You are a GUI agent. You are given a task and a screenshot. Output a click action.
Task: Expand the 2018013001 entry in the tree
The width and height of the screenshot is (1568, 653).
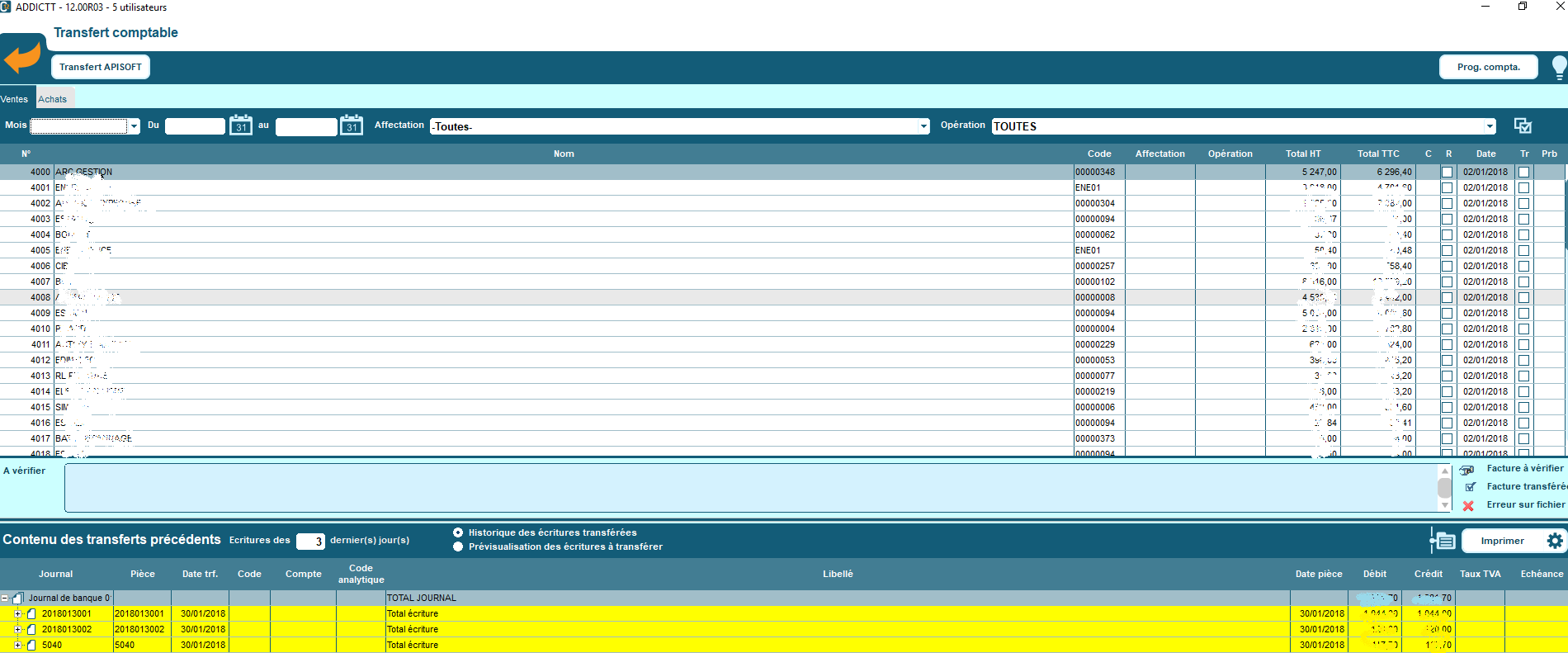click(x=17, y=613)
